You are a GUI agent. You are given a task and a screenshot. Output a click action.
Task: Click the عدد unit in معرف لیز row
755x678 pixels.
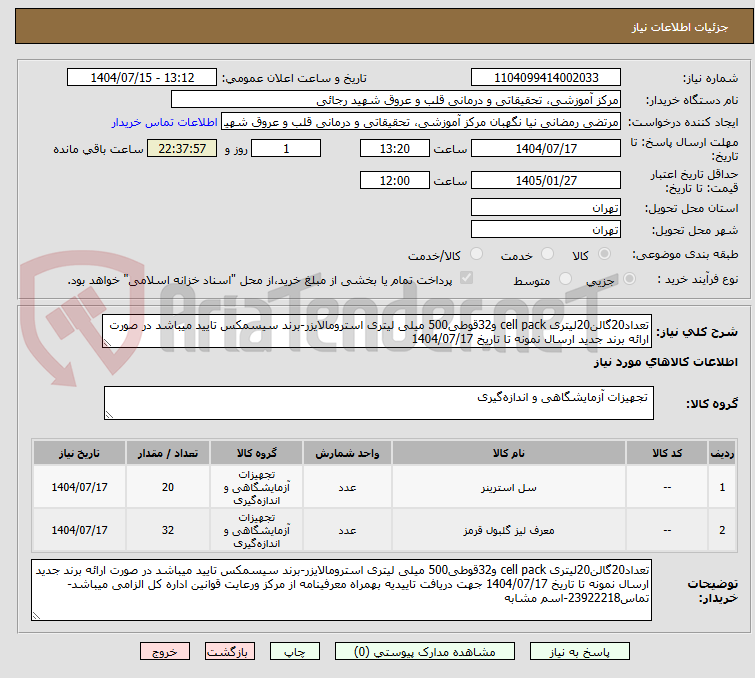point(347,530)
